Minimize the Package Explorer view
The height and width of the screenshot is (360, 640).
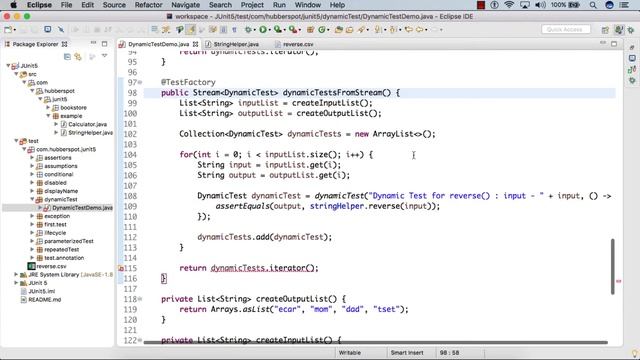coord(93,43)
